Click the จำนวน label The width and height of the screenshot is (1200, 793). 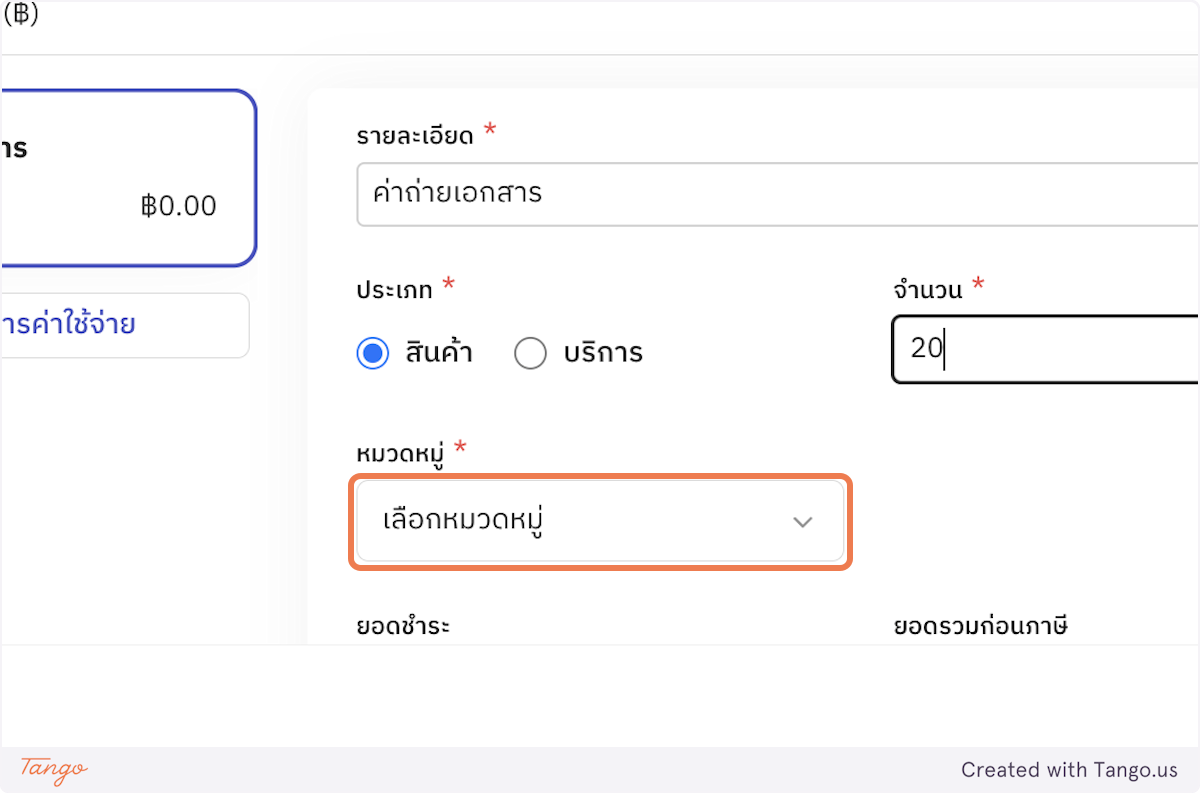click(928, 290)
